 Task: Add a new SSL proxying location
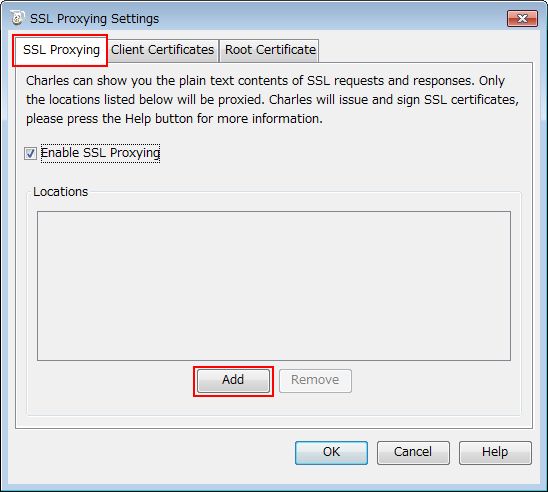[233, 381]
